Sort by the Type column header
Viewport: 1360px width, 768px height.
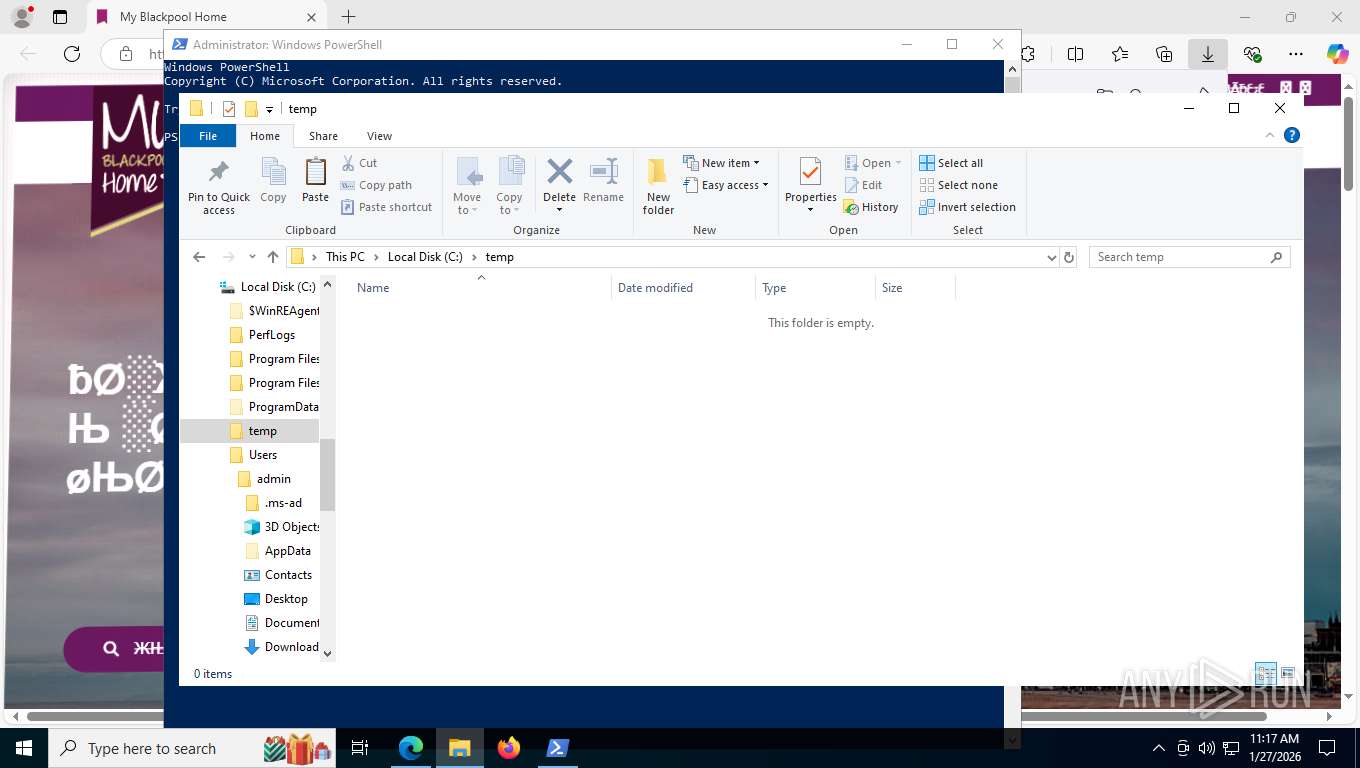814,287
